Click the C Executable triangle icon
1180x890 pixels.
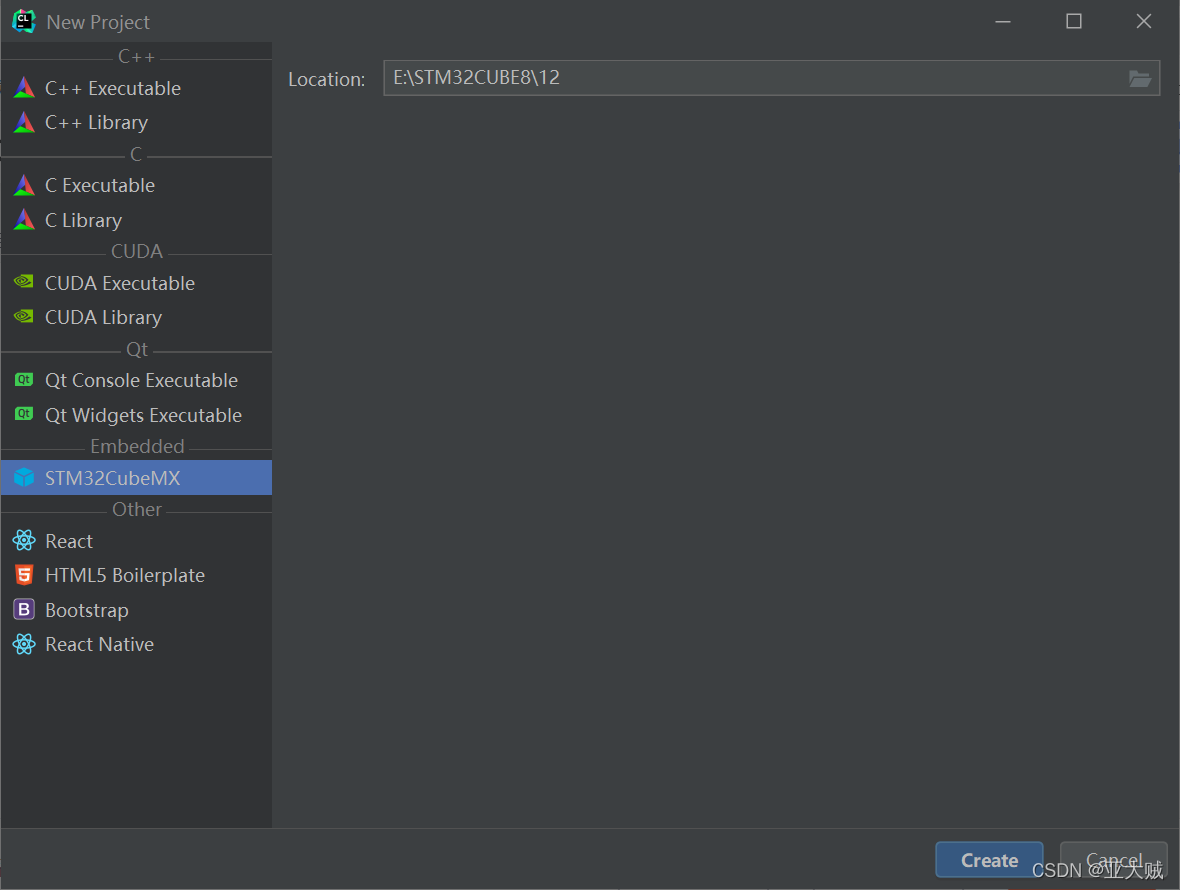pyautogui.click(x=24, y=185)
